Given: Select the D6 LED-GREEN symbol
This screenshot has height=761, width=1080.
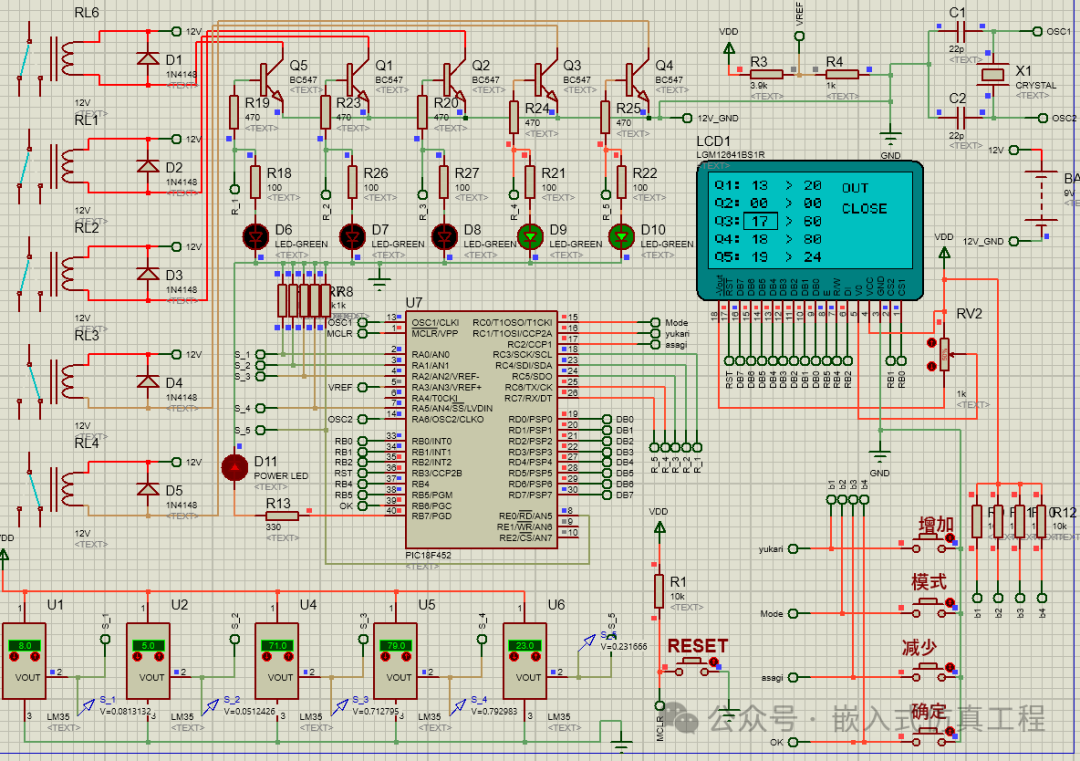Looking at the screenshot, I should click(x=256, y=237).
